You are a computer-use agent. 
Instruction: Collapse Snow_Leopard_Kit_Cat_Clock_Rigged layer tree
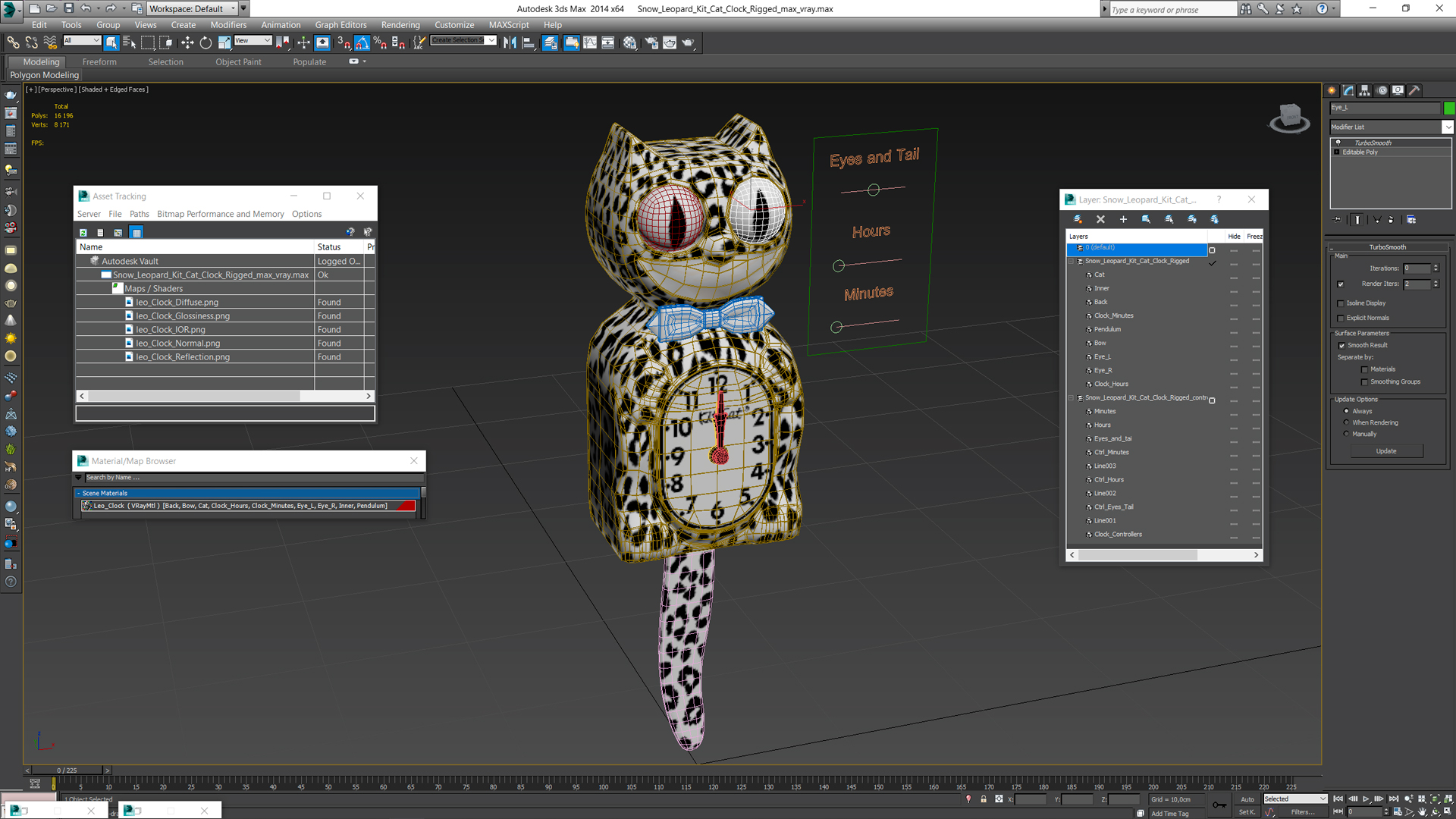[1072, 262]
